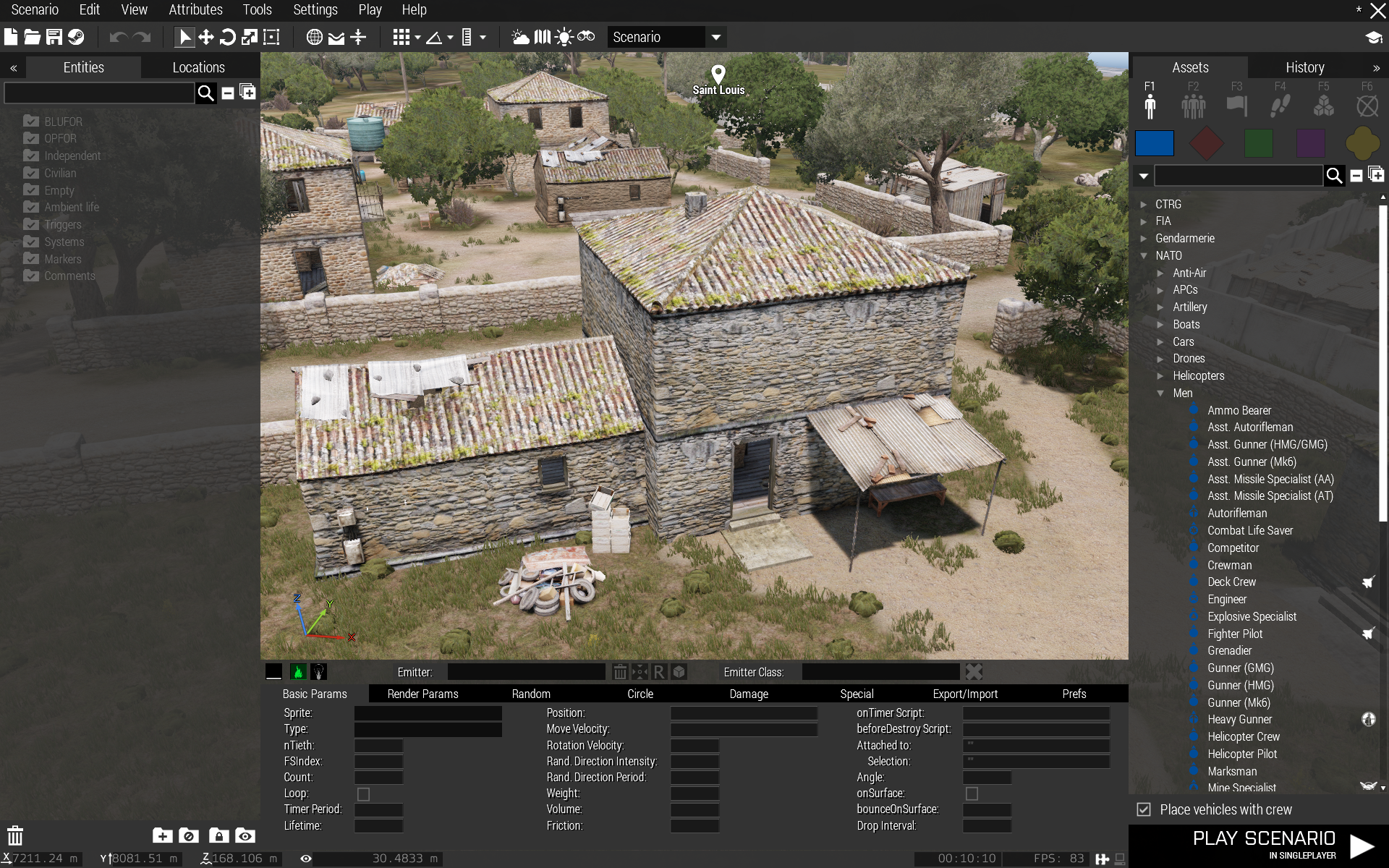Open the tutorials graduation cap icon

(1374, 37)
